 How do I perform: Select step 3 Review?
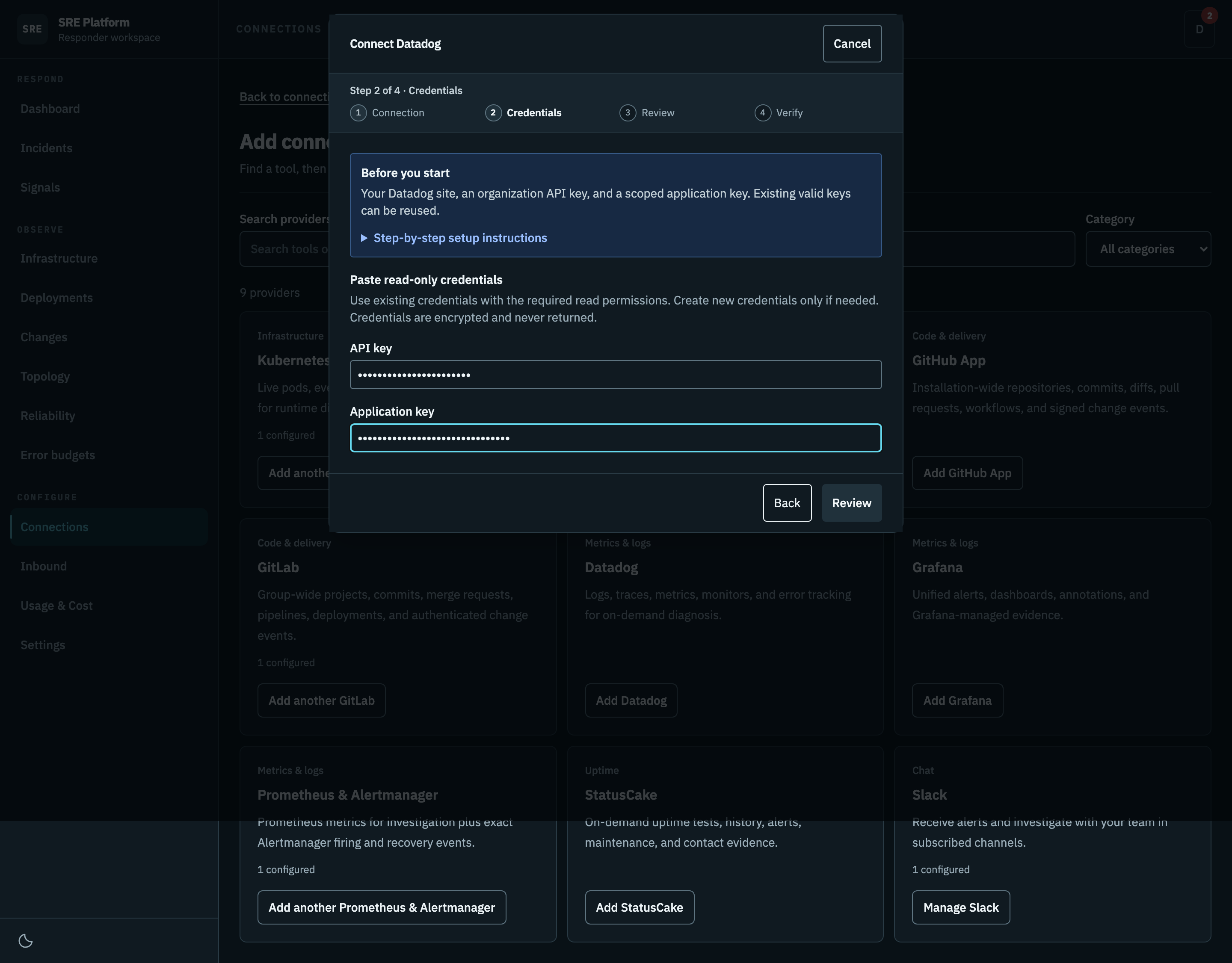(x=646, y=113)
